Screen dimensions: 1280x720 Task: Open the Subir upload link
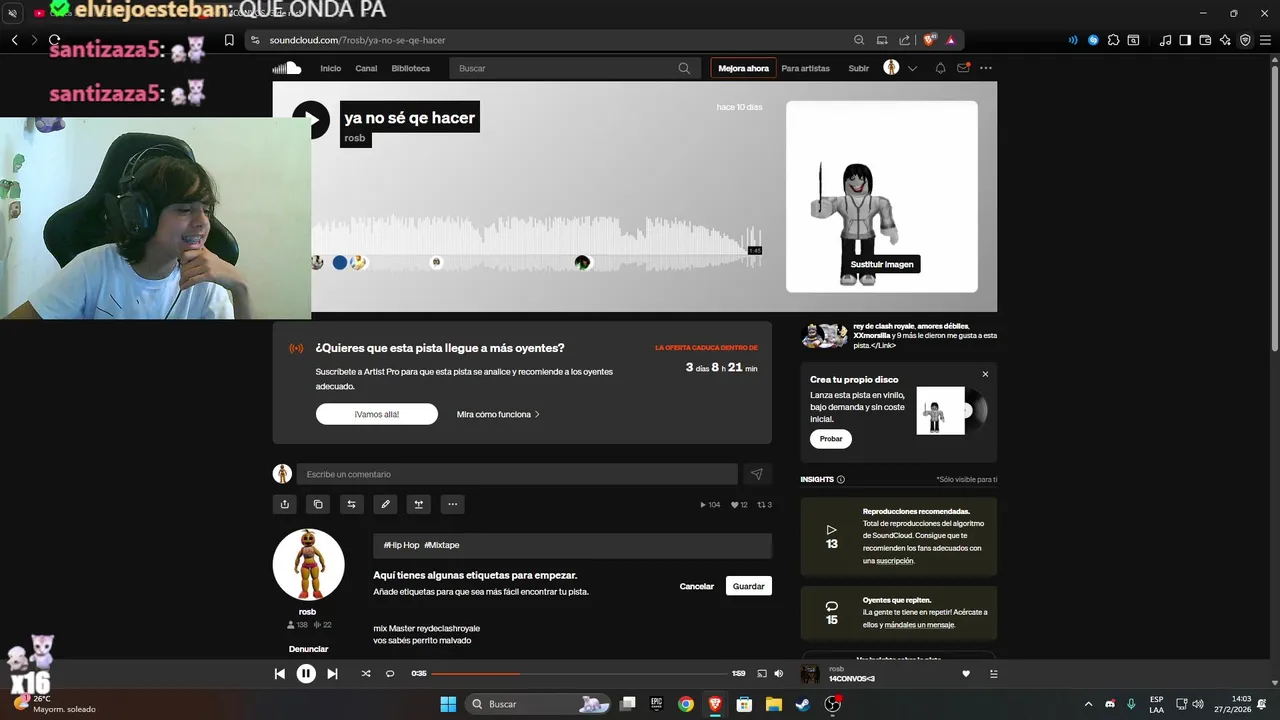(x=859, y=68)
